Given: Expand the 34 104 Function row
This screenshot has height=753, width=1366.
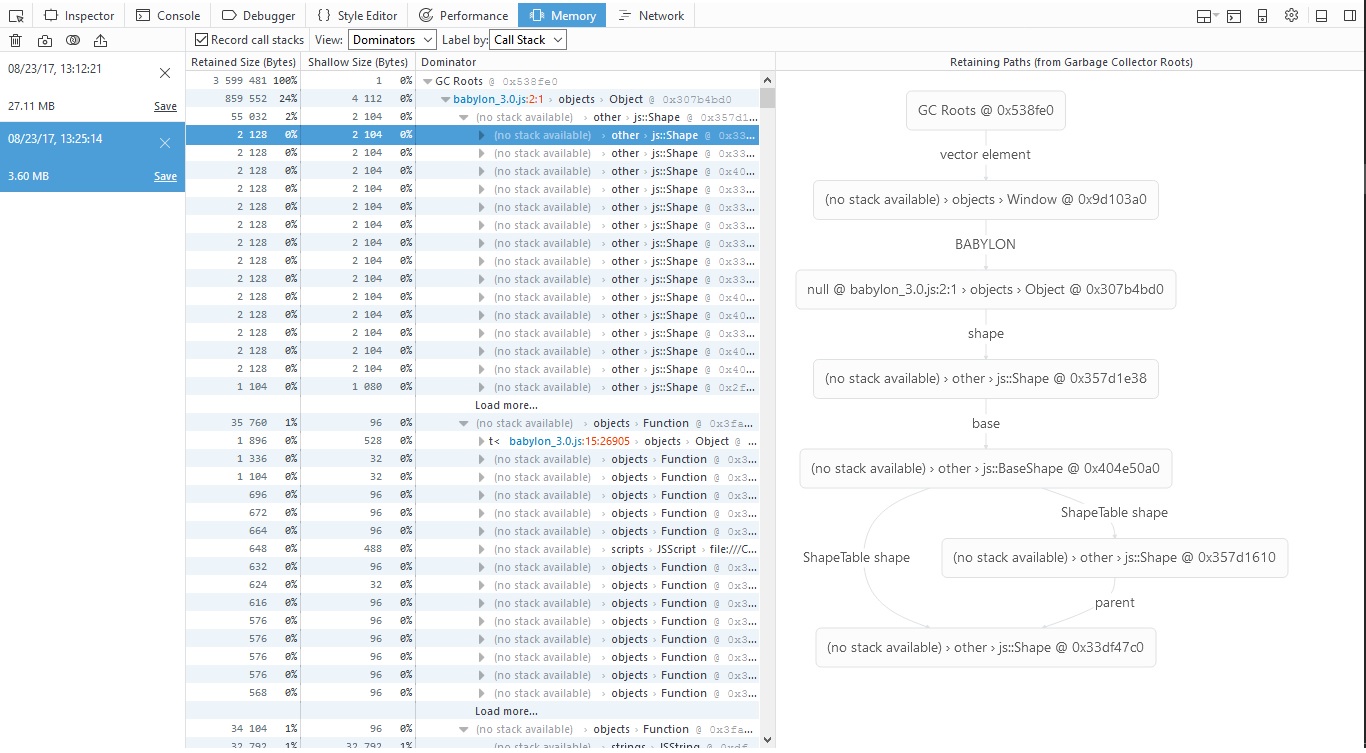Looking at the screenshot, I should point(463,729).
